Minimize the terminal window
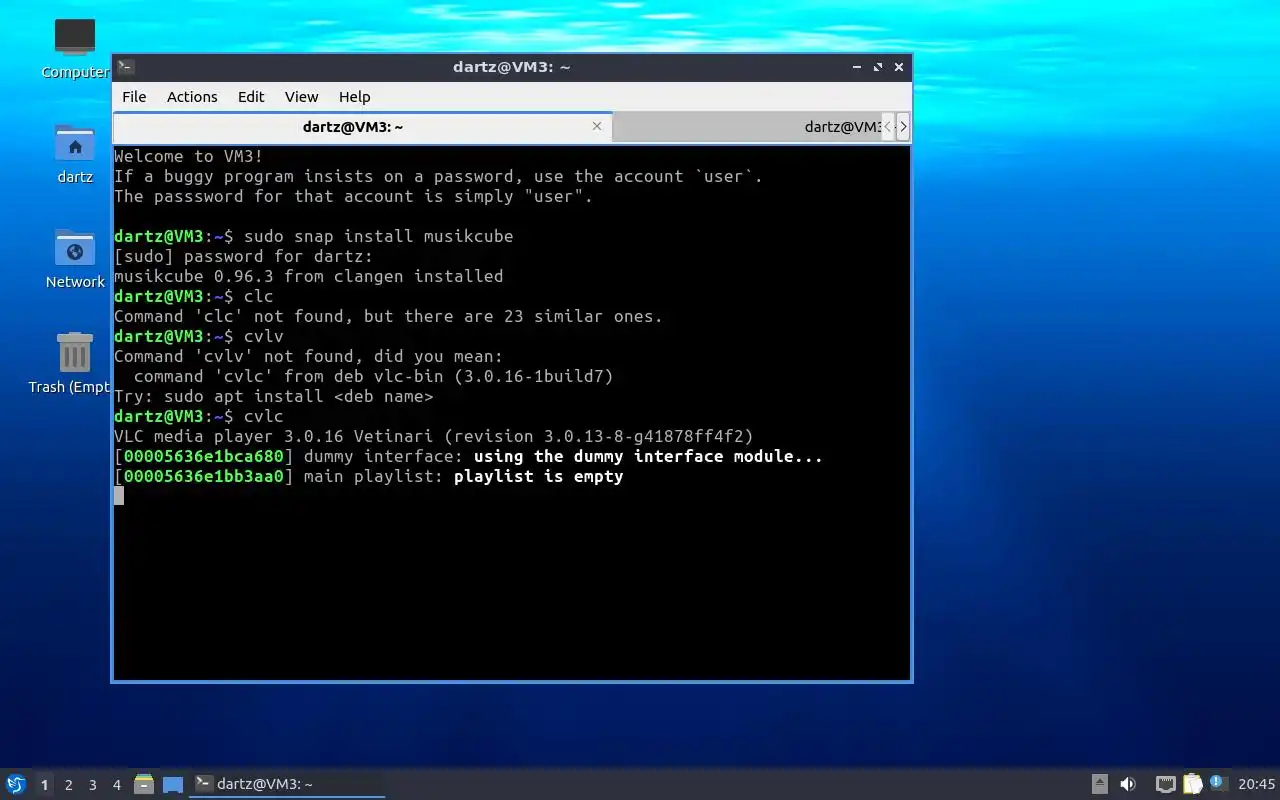This screenshot has height=800, width=1280. click(857, 67)
